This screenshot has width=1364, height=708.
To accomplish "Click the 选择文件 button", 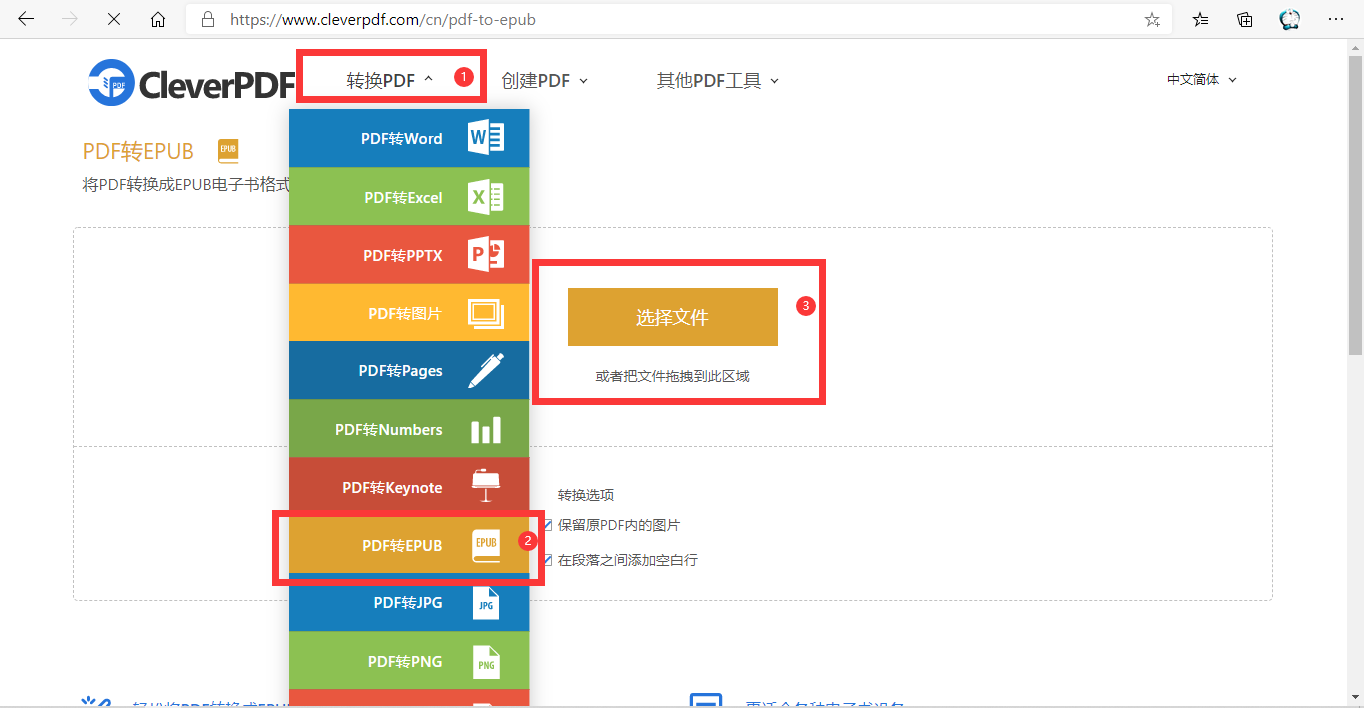I will tap(673, 317).
